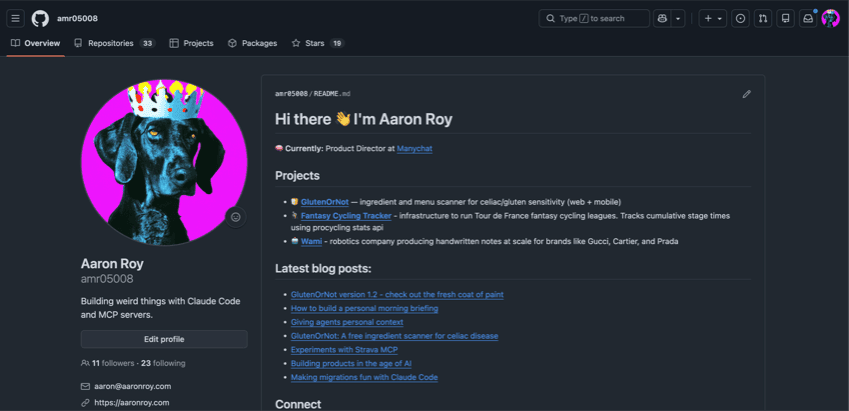Switch to the Overview tab

coord(36,43)
